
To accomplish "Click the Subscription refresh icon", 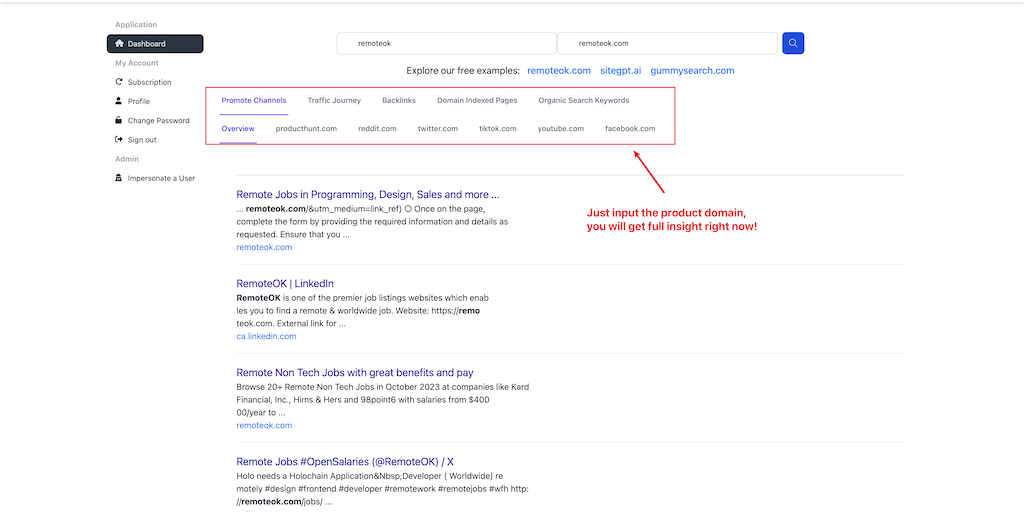I will click(x=119, y=82).
